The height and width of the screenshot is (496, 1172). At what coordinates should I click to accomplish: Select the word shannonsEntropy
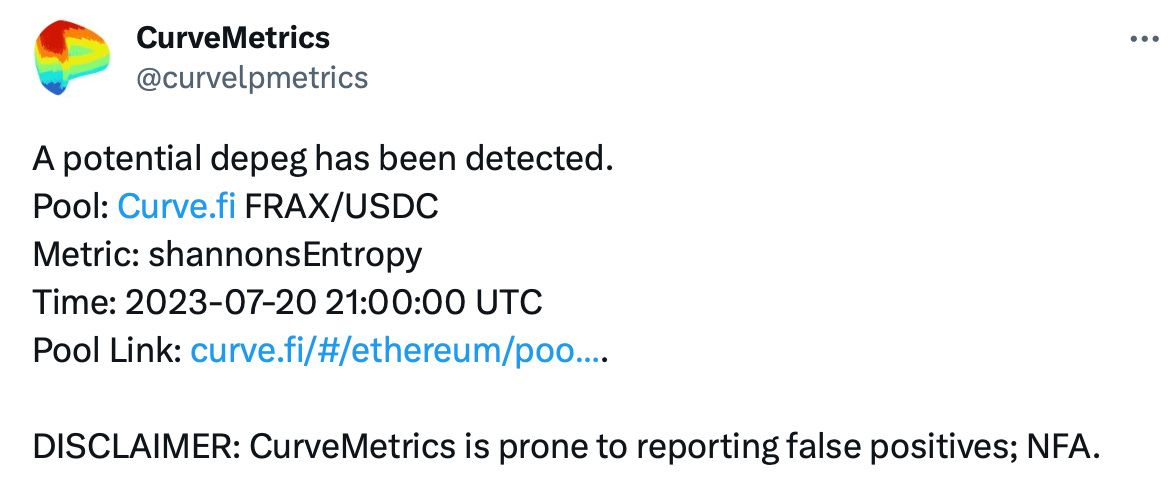tap(286, 256)
